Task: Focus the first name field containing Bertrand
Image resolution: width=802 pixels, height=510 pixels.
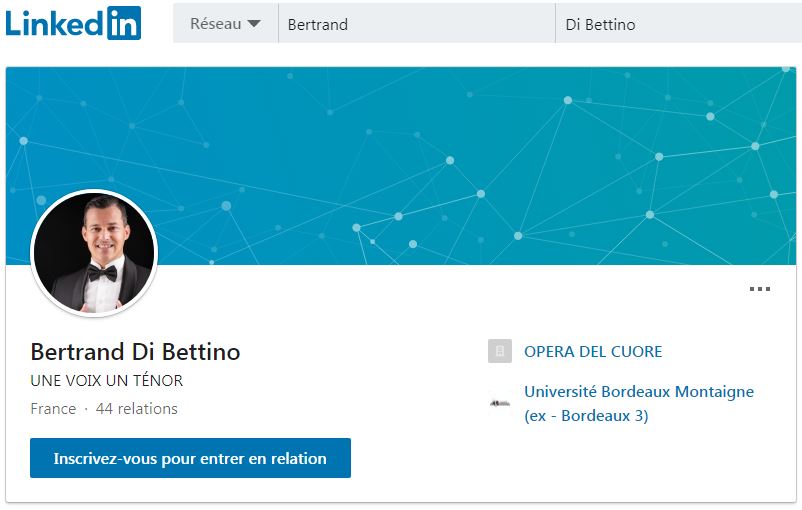Action: click(416, 24)
